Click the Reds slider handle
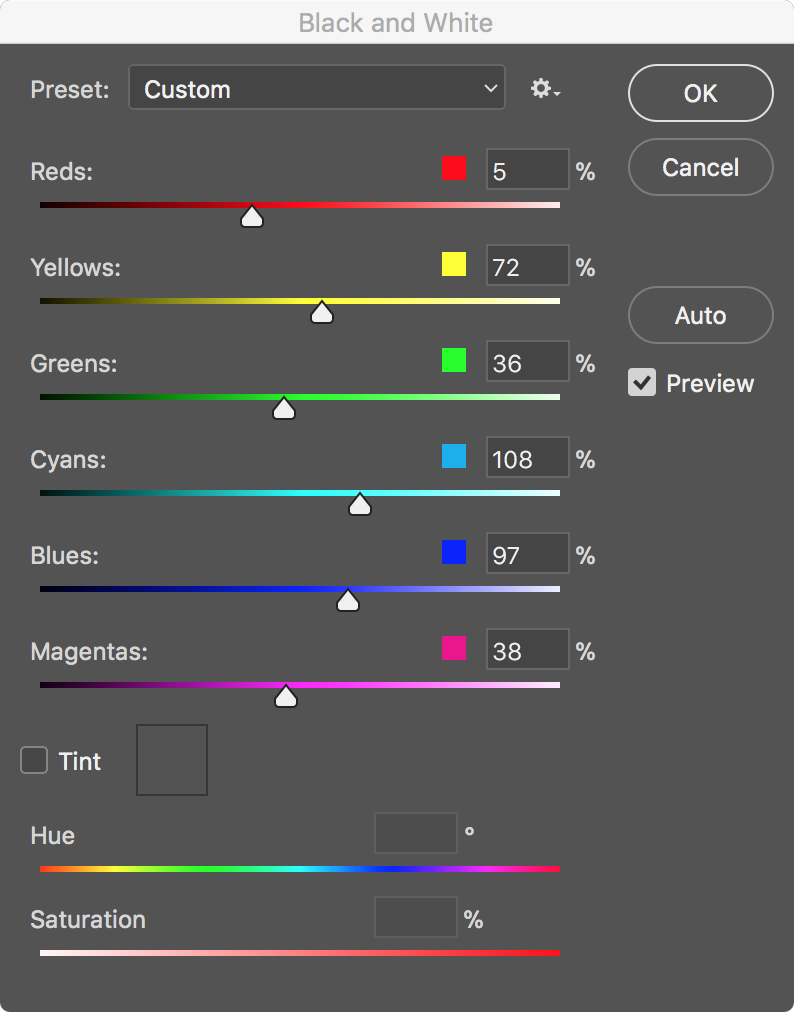This screenshot has height=1012, width=794. [x=252, y=216]
